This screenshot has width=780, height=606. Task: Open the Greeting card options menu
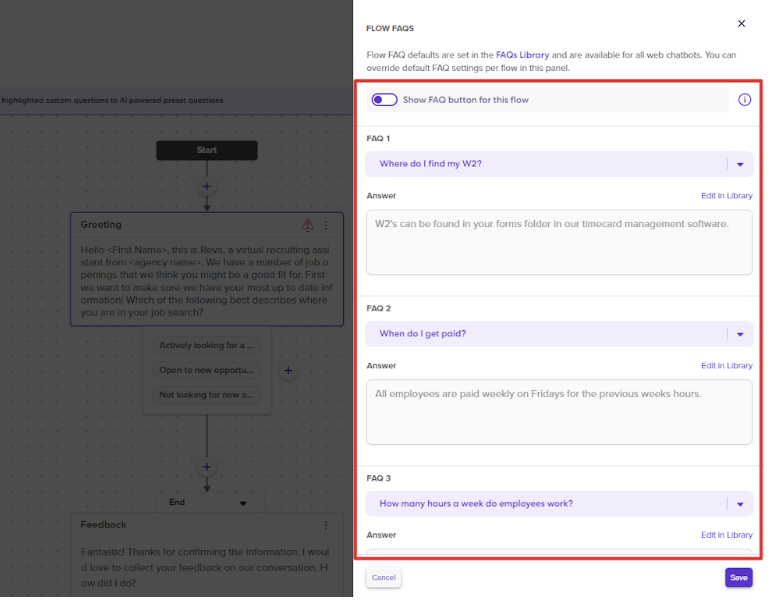point(326,225)
